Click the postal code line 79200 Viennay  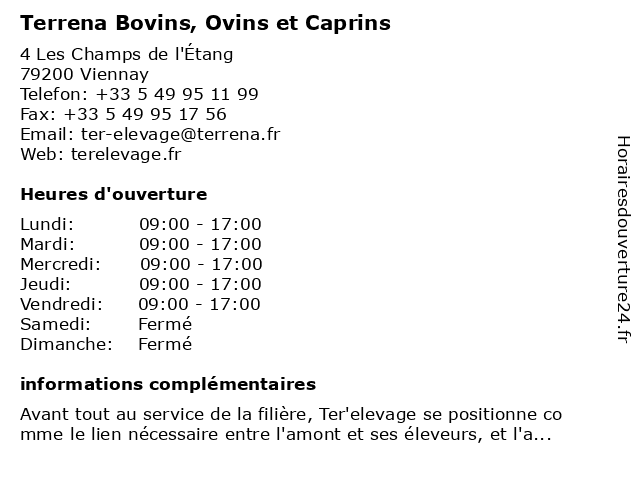click(84, 74)
